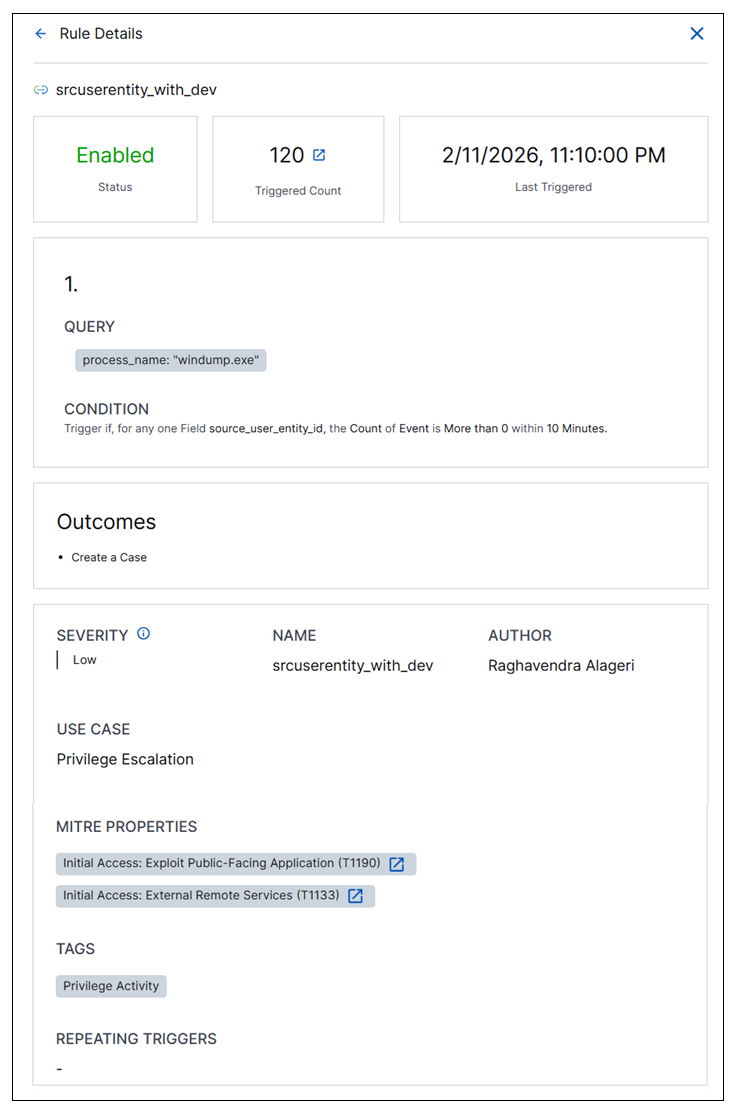Click the Low severity color bar
Image resolution: width=733 pixels, height=1110 pixels.
tap(58, 660)
